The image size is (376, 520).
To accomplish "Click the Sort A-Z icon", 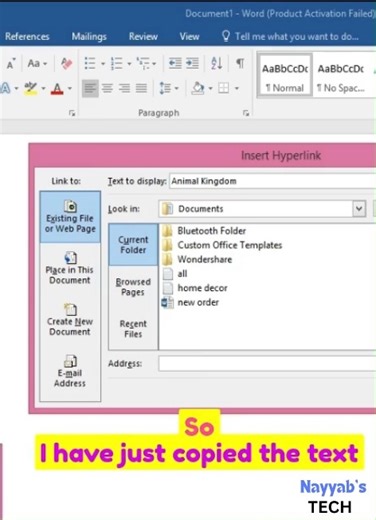I will click(217, 63).
